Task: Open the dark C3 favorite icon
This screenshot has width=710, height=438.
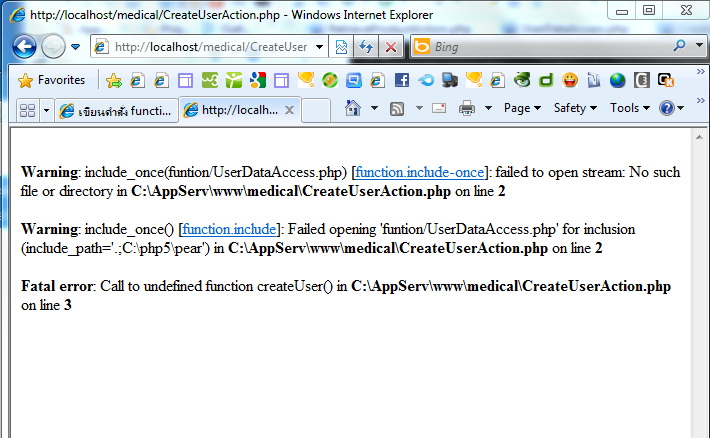Action: [x=642, y=80]
